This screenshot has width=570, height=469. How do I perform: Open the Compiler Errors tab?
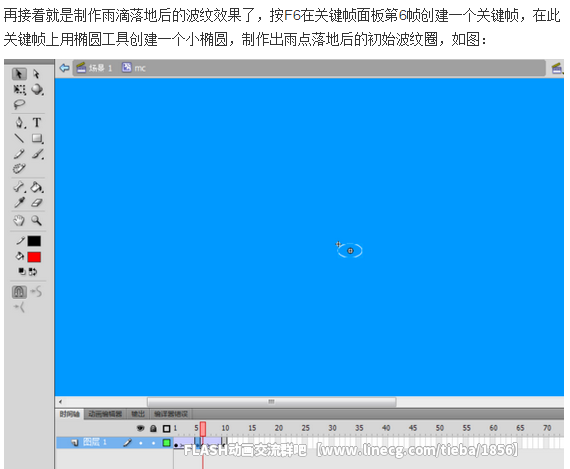(171, 414)
